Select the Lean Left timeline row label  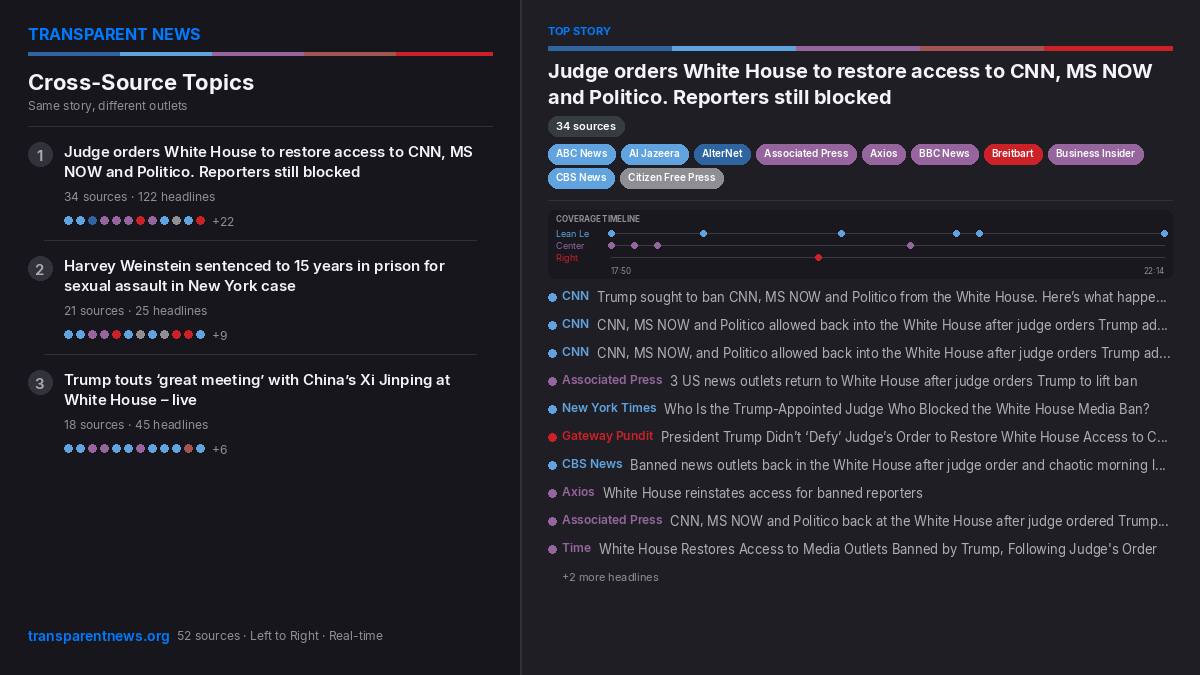pos(573,234)
